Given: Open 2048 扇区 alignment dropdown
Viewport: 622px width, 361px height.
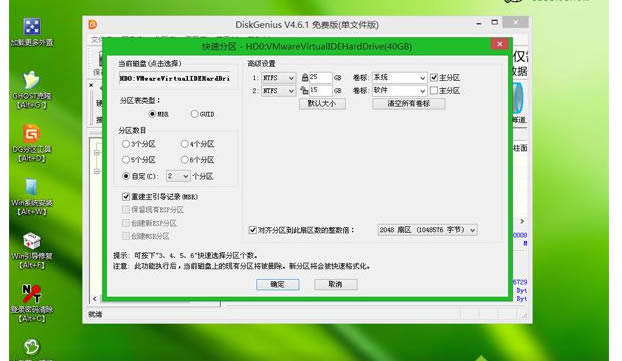Looking at the screenshot, I should pyautogui.click(x=427, y=230).
